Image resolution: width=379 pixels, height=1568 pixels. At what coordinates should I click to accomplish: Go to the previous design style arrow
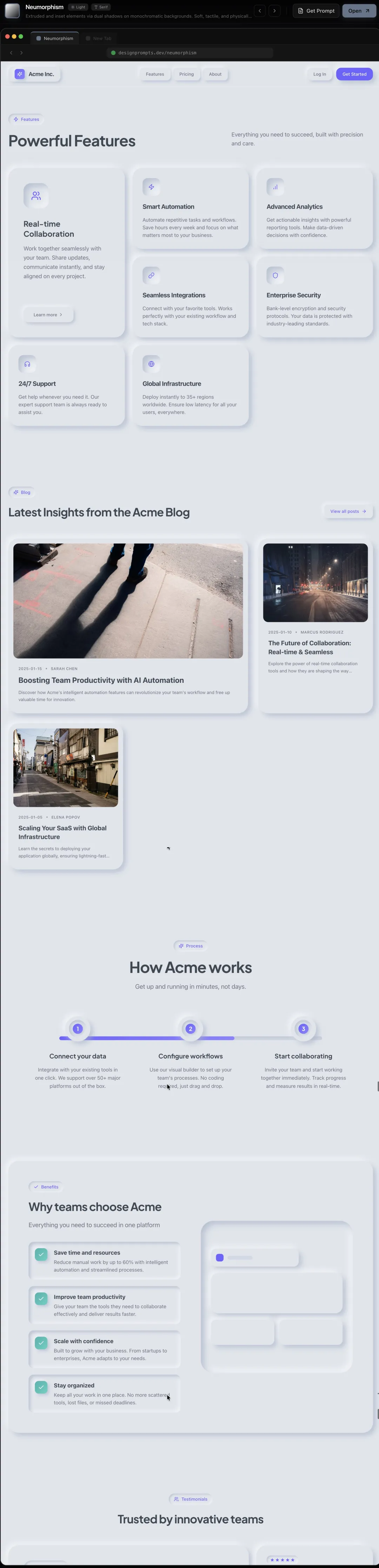260,11
